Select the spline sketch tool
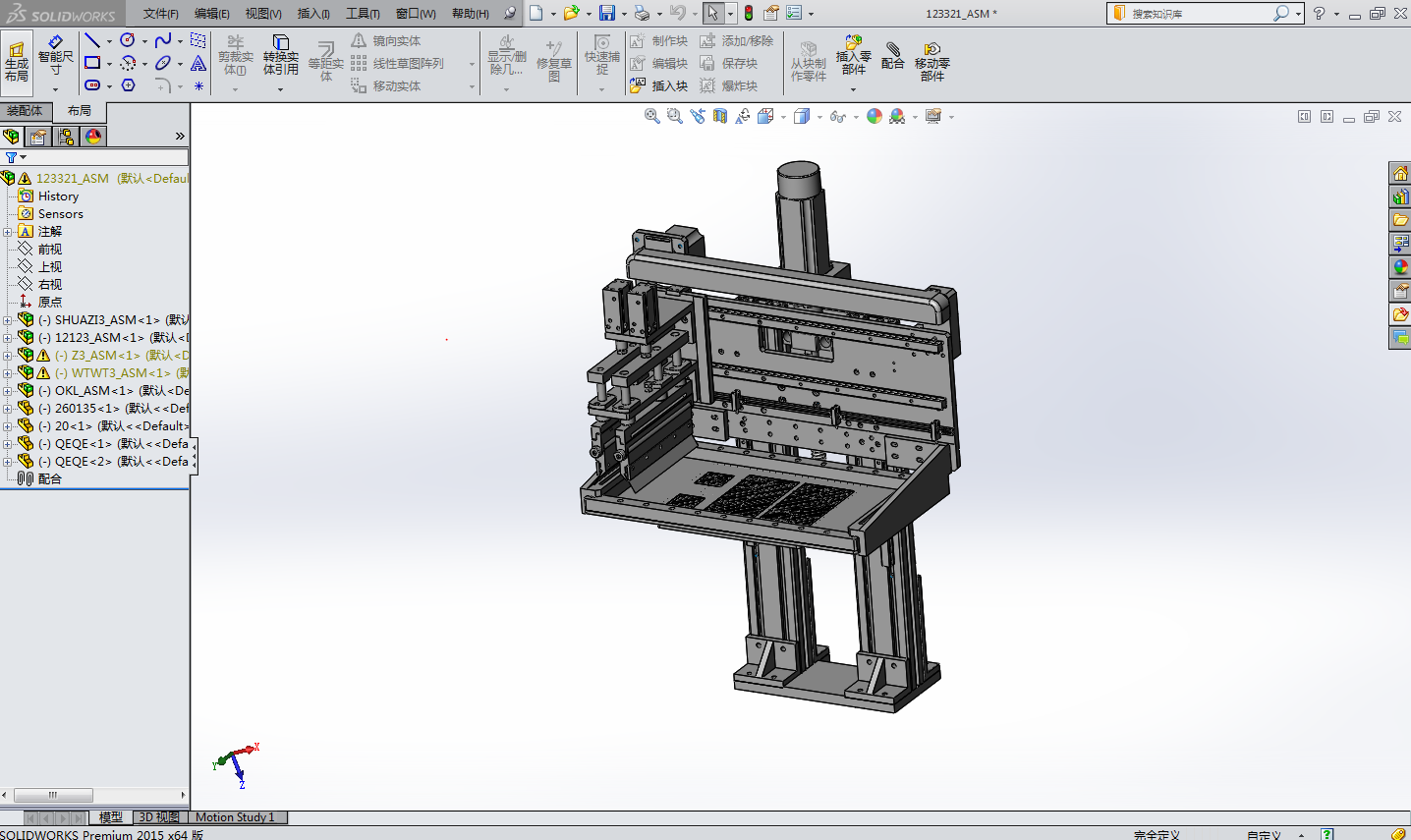Viewport: 1411px width, 840px height. coord(163,40)
